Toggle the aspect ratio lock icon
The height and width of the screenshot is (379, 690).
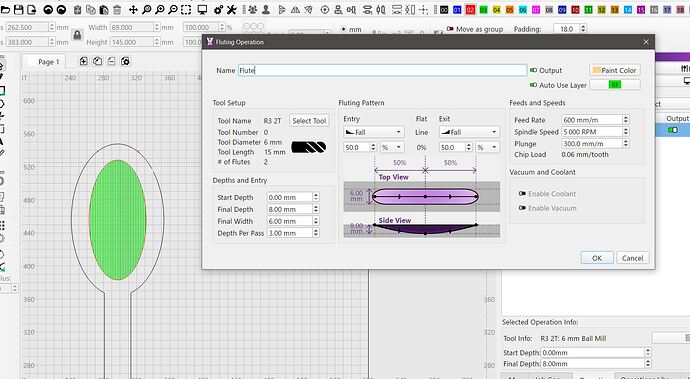(x=77, y=35)
